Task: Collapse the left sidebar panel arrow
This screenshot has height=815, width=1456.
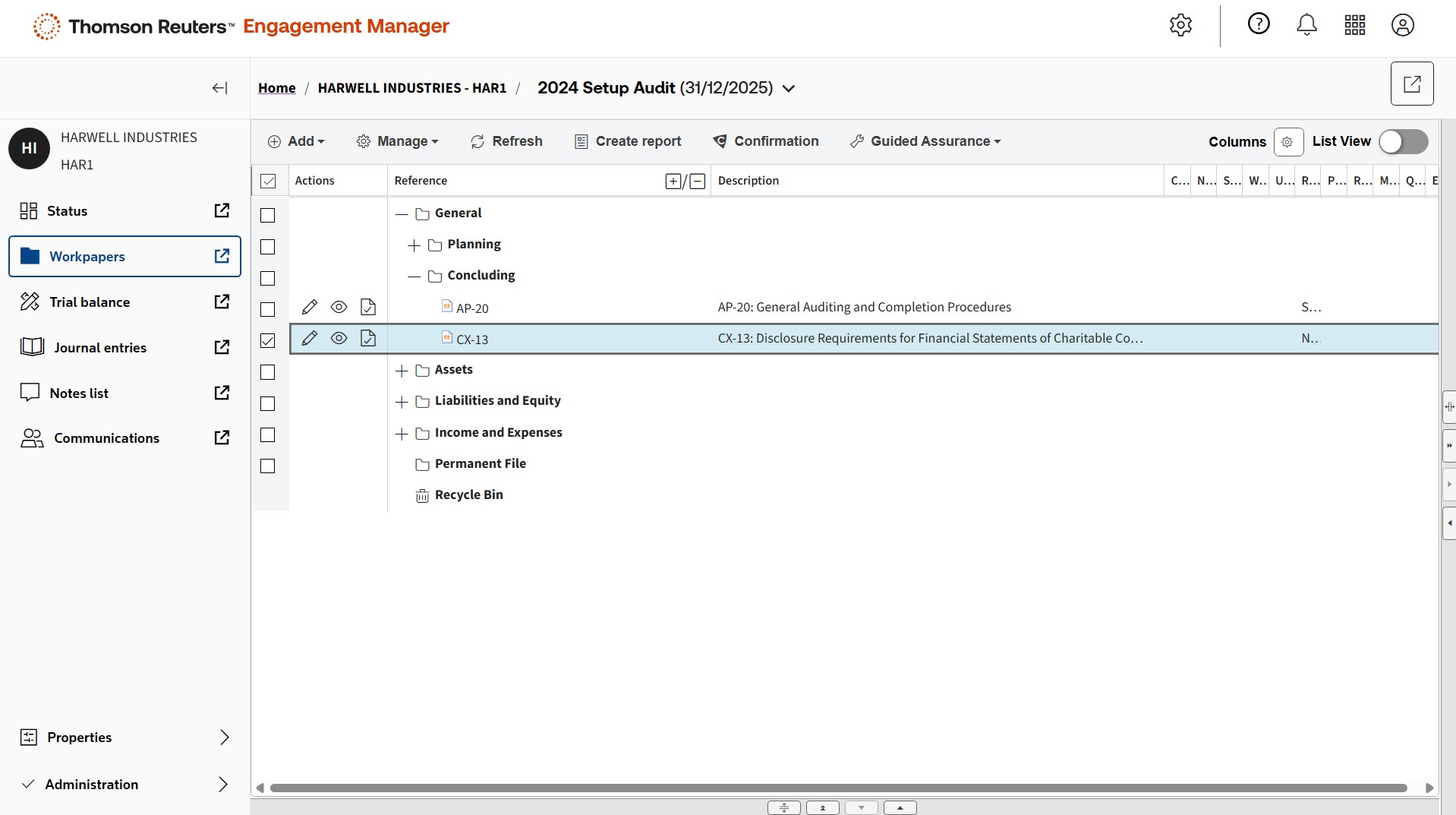Action: point(219,88)
